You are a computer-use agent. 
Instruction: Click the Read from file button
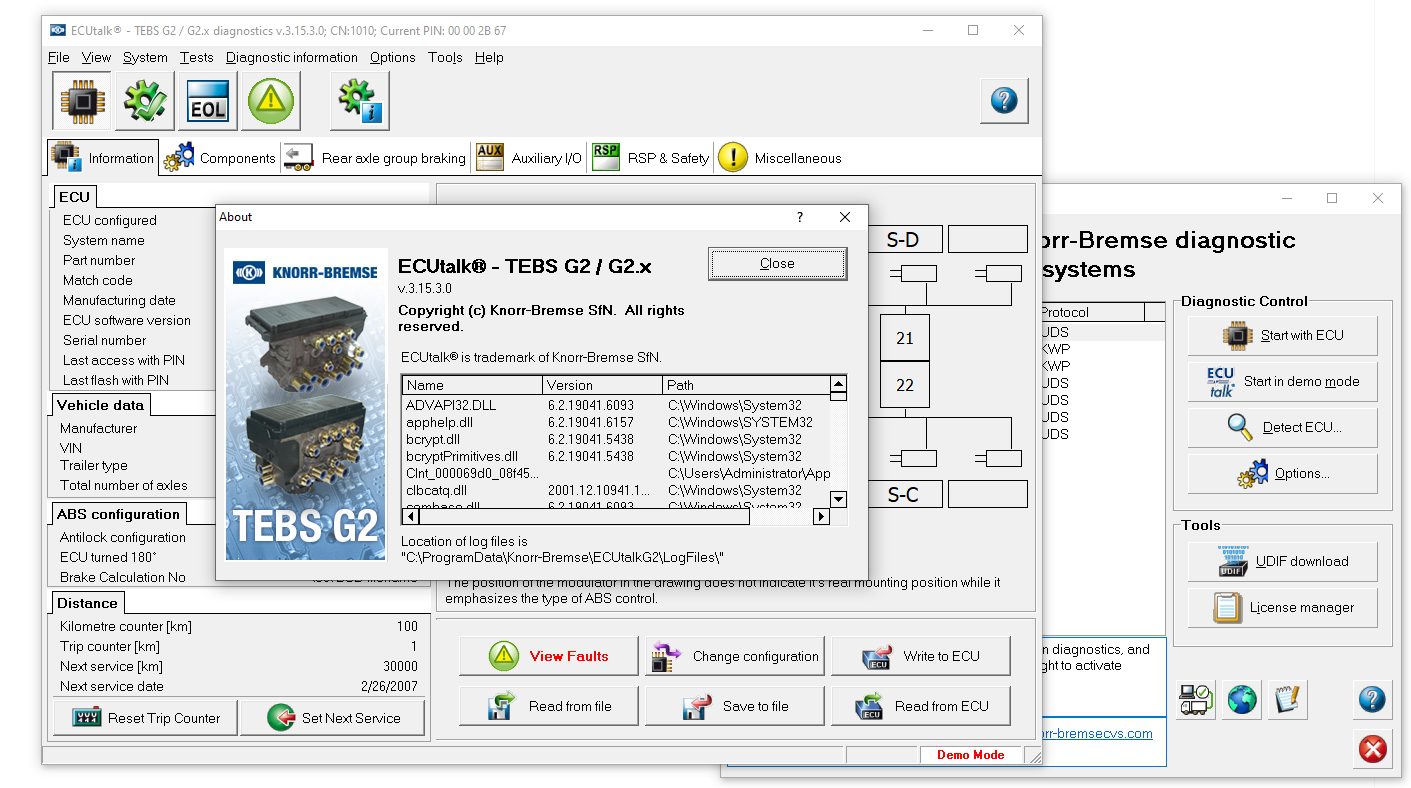[x=548, y=706]
